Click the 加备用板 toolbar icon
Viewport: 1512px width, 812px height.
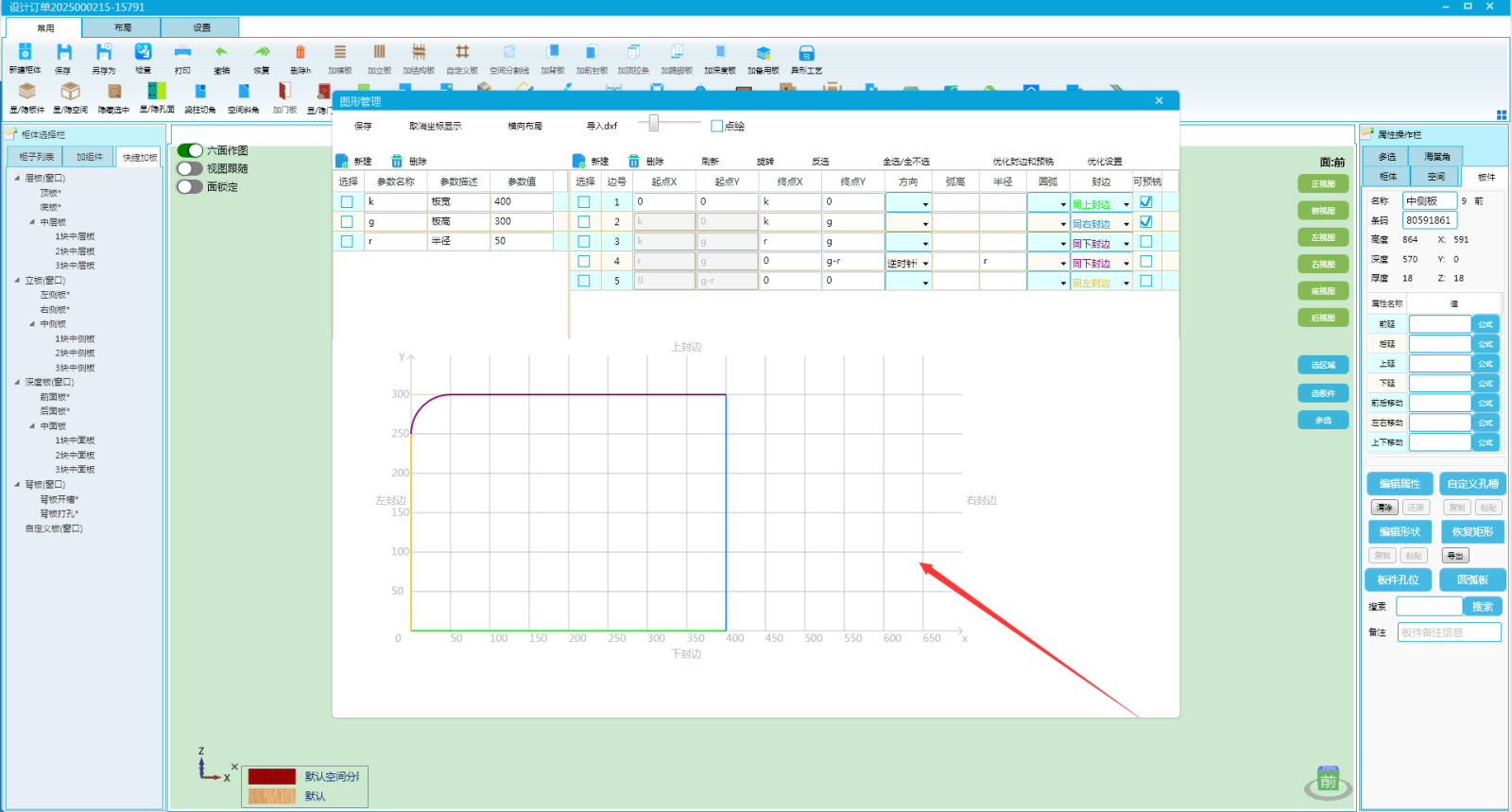click(x=763, y=53)
